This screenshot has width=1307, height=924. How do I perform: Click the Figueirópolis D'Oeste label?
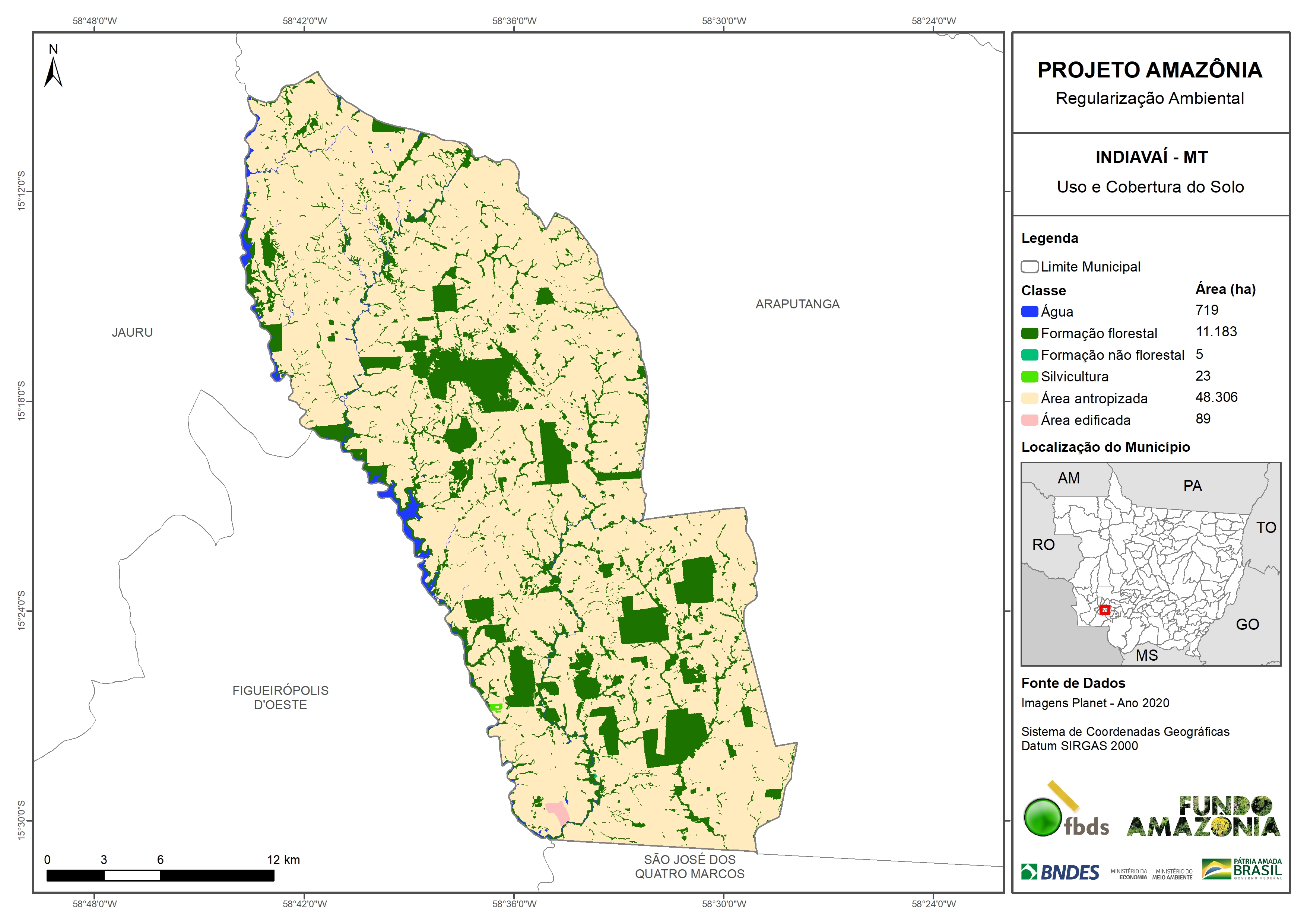coord(280,698)
